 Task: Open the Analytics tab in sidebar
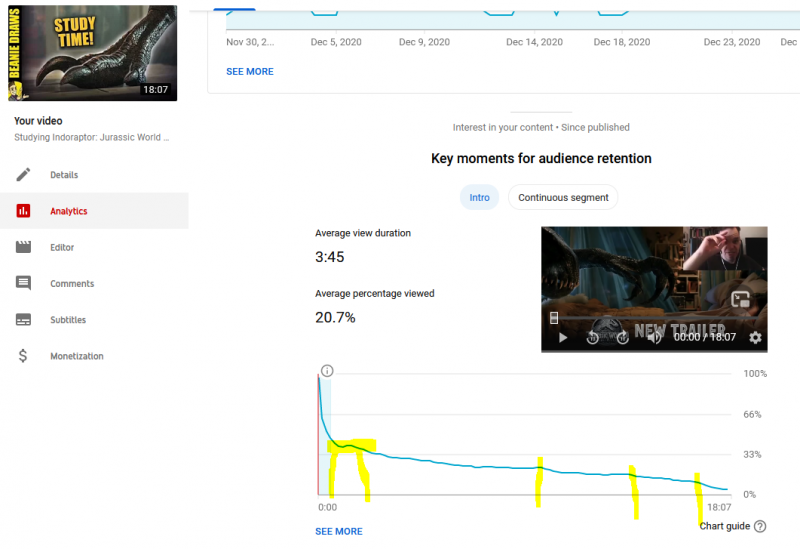(x=69, y=211)
